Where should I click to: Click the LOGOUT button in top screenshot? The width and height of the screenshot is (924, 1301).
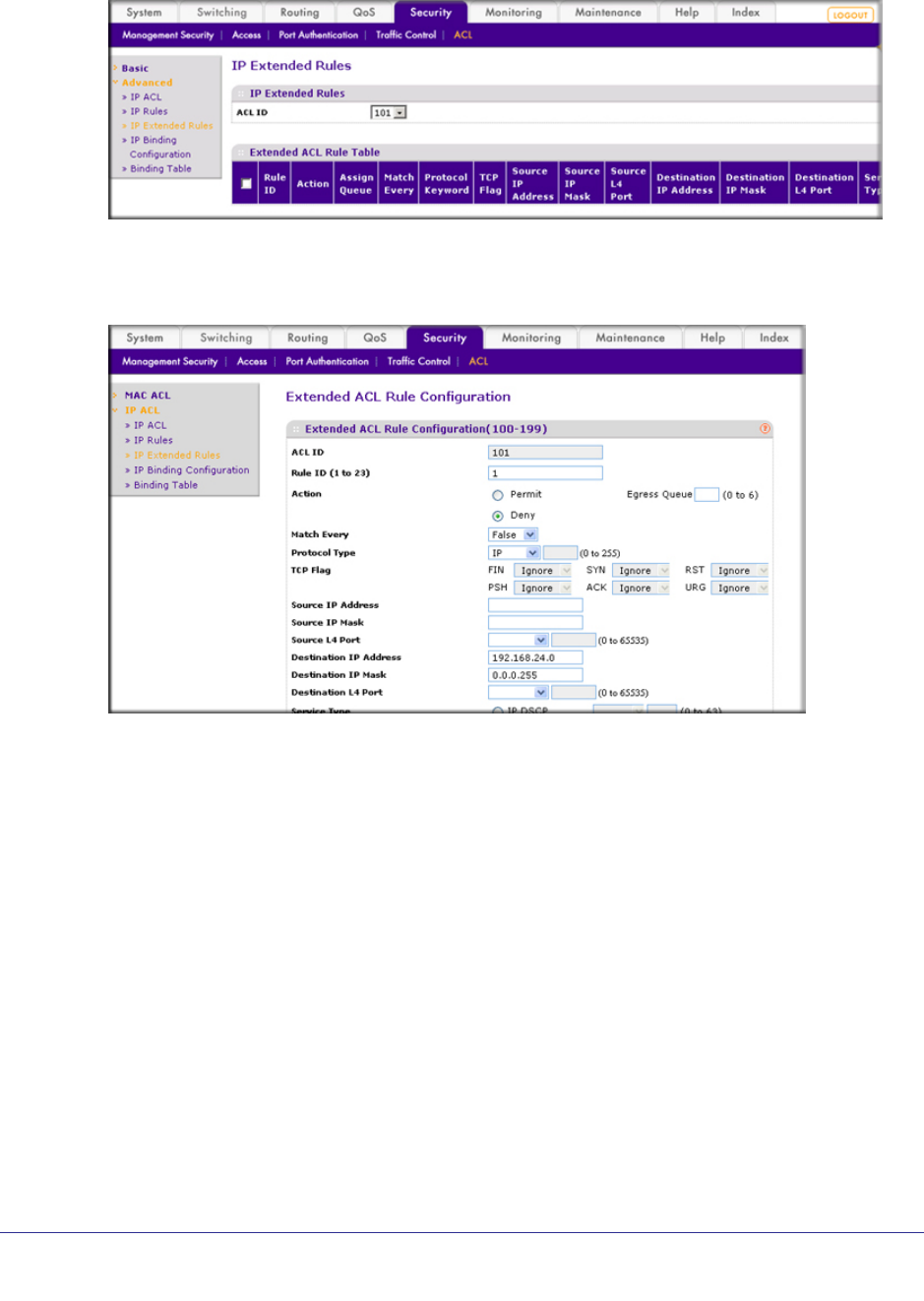coord(850,15)
